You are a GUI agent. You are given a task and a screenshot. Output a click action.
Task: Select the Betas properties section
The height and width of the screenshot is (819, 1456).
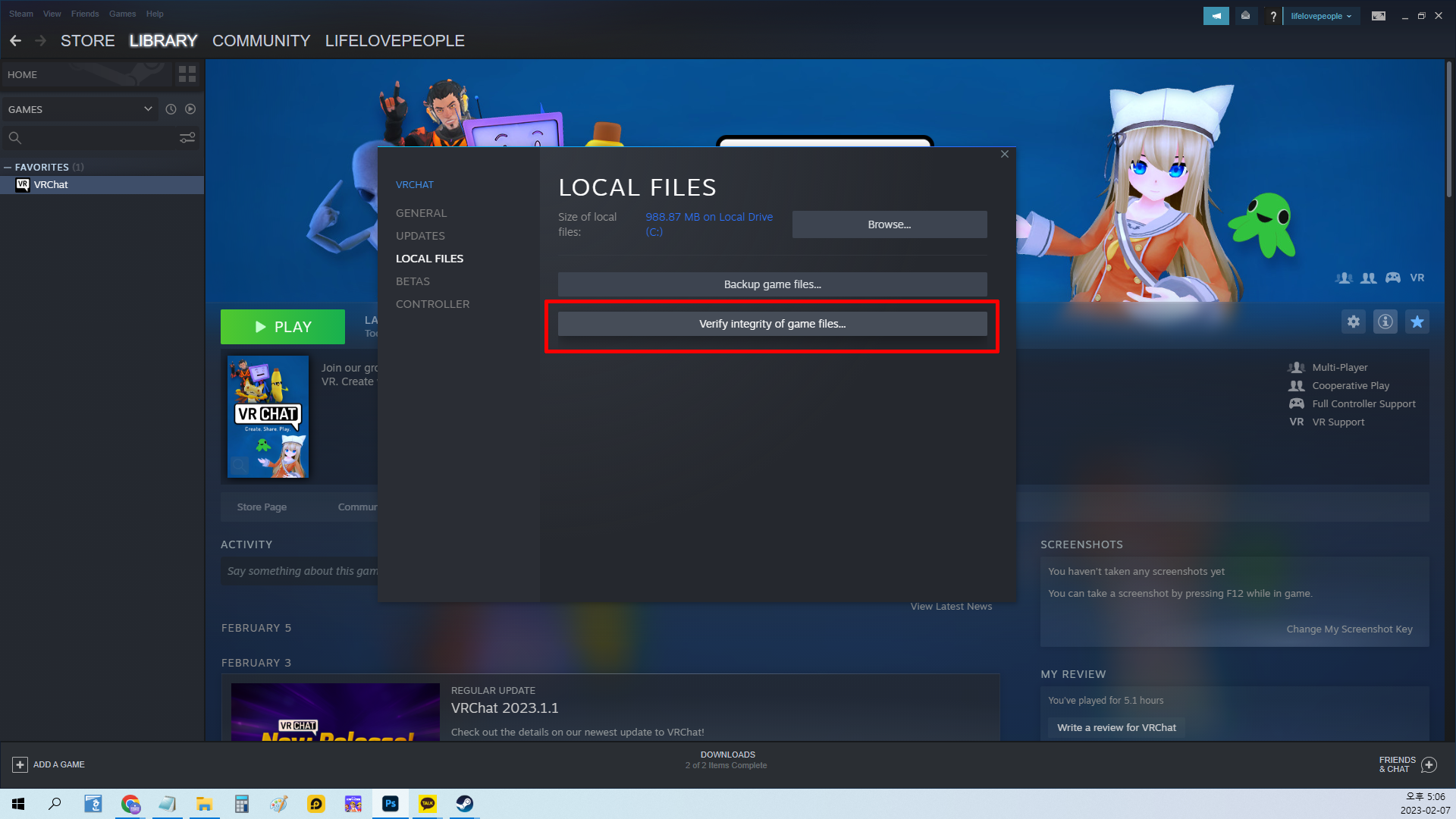tap(413, 281)
